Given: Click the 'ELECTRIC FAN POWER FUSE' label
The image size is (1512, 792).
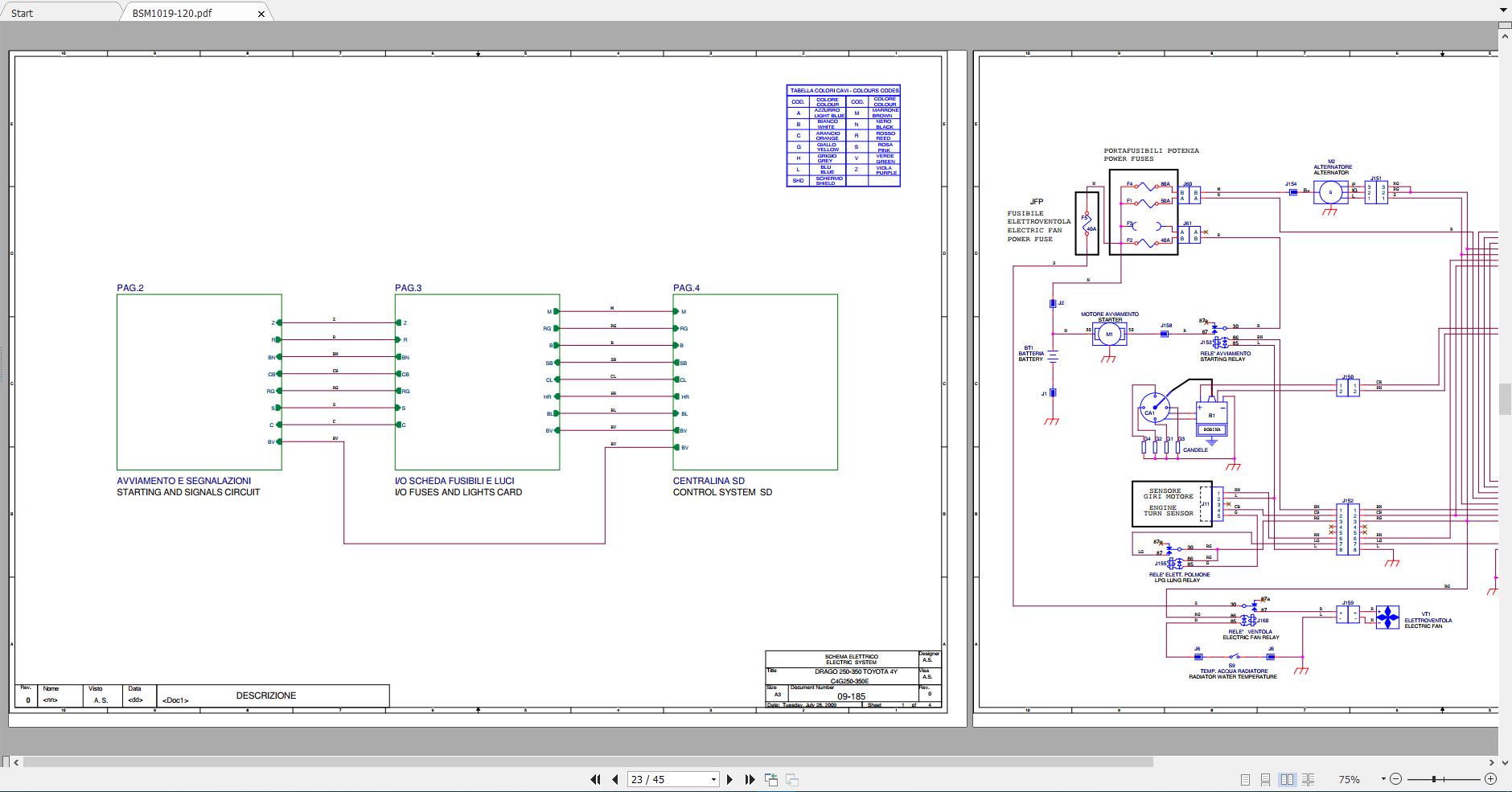Looking at the screenshot, I should pyautogui.click(x=1035, y=235).
